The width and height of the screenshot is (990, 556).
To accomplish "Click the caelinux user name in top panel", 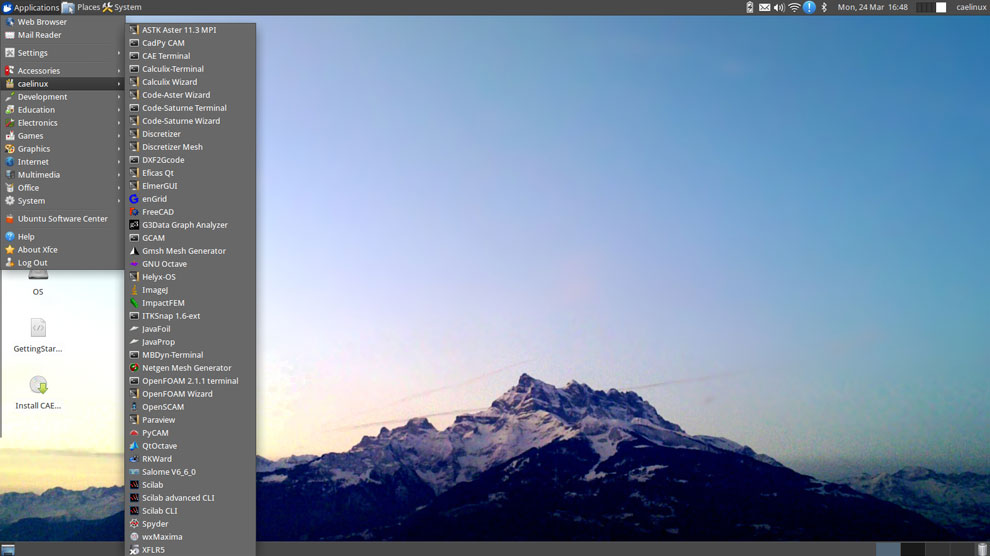I will pyautogui.click(x=971, y=8).
